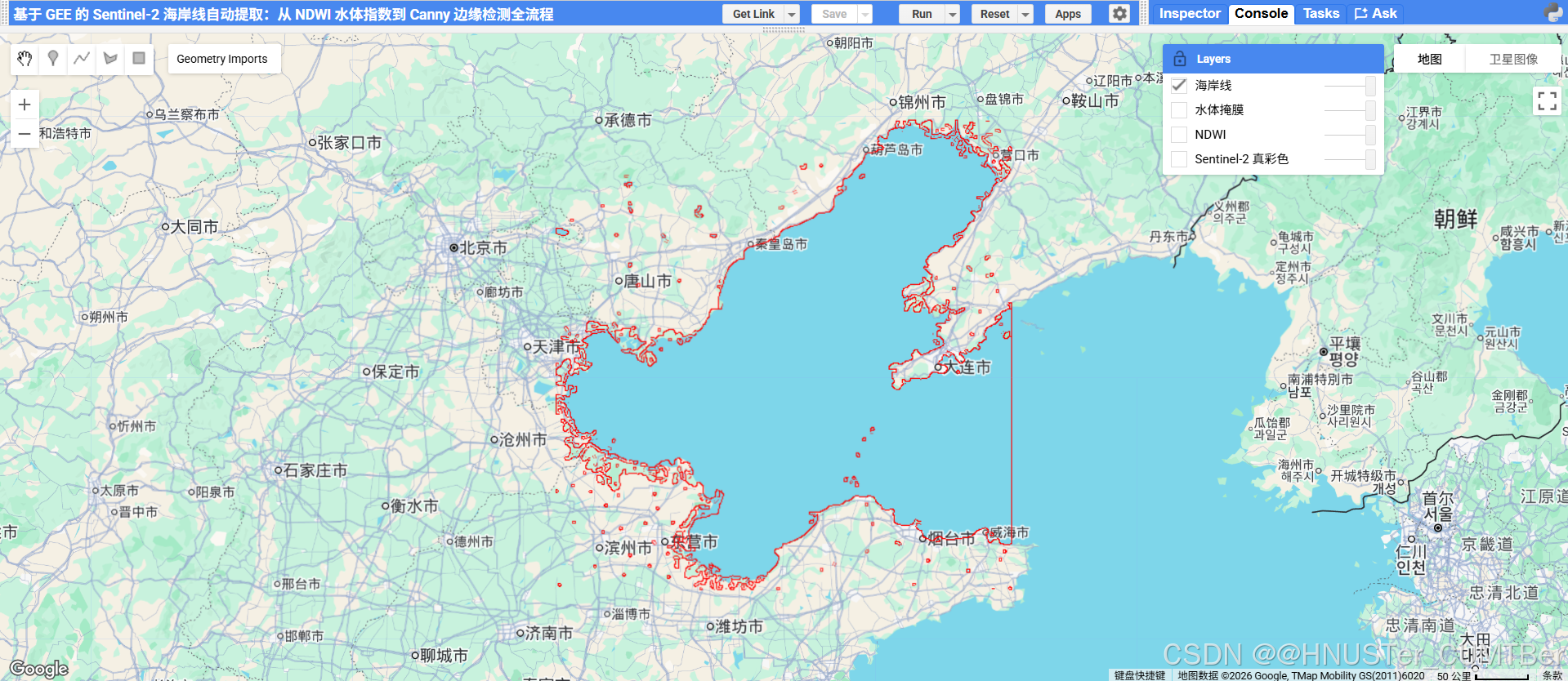This screenshot has height=681, width=1568.
Task: Select the add marker point tool
Action: pyautogui.click(x=53, y=59)
